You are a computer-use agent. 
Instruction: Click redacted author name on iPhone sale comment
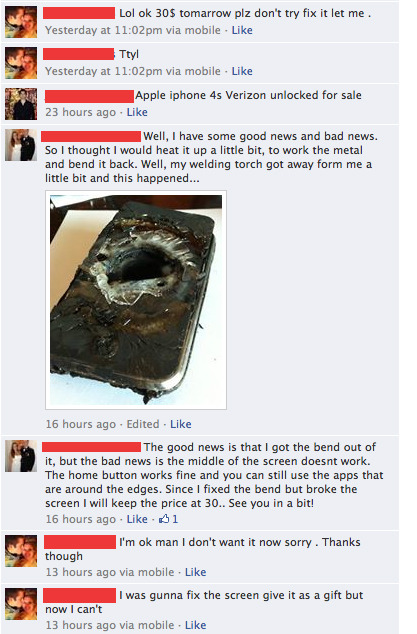click(x=89, y=96)
